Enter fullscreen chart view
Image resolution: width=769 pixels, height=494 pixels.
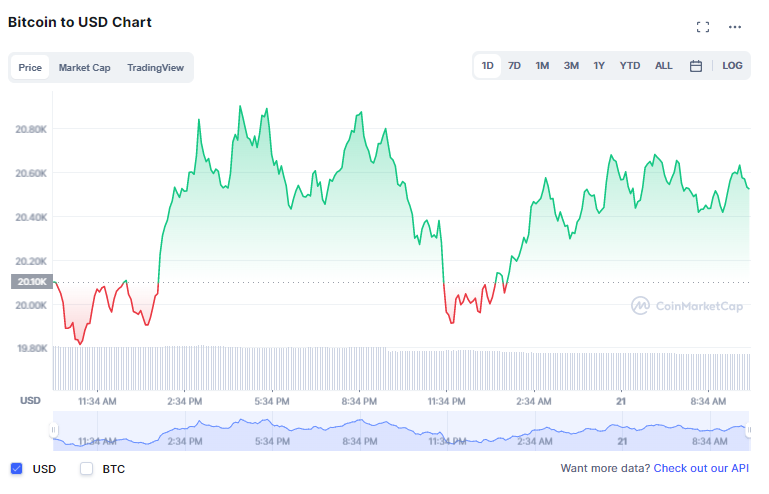[x=703, y=27]
